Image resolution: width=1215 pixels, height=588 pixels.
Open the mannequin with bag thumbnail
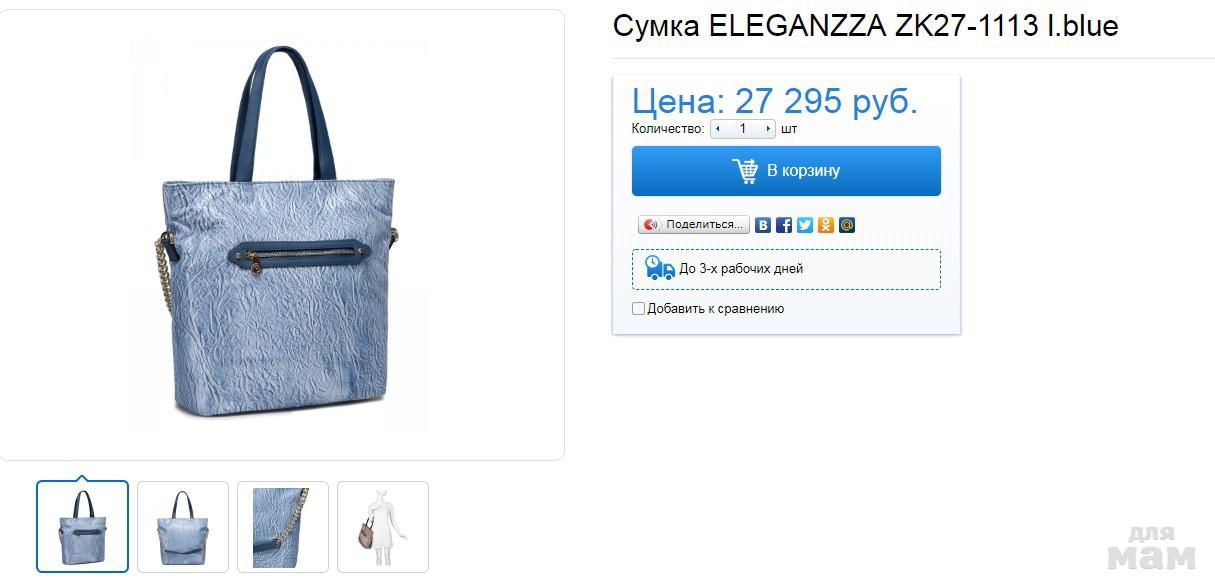(383, 526)
